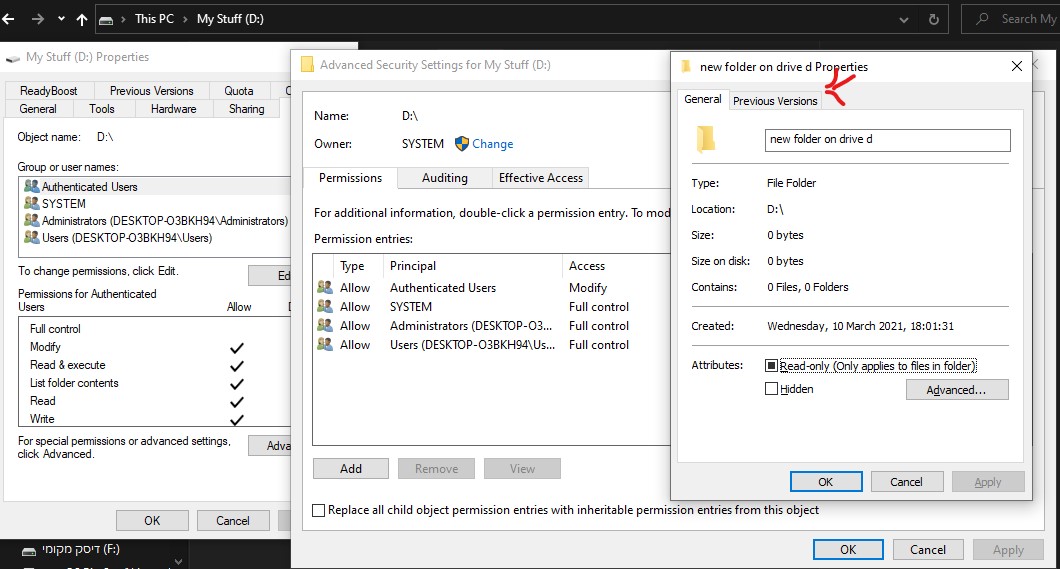The width and height of the screenshot is (1060, 569).
Task: Click the Up arrow in Explorer navigation
Action: (x=82, y=19)
